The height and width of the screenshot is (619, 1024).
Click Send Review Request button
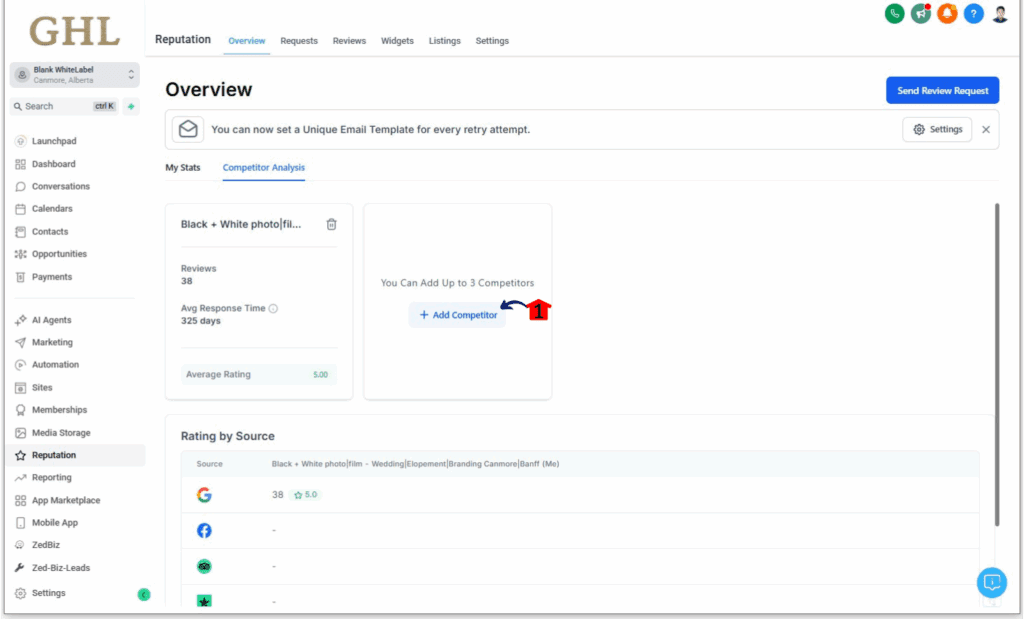click(x=942, y=90)
